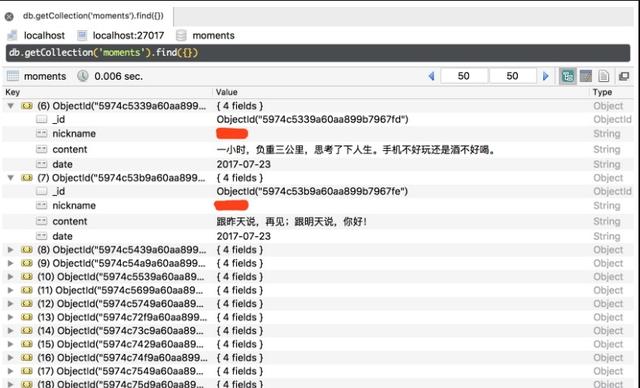The image size is (640, 388).
Task: Click the _id field icon under document (6)
Action: coord(42,119)
